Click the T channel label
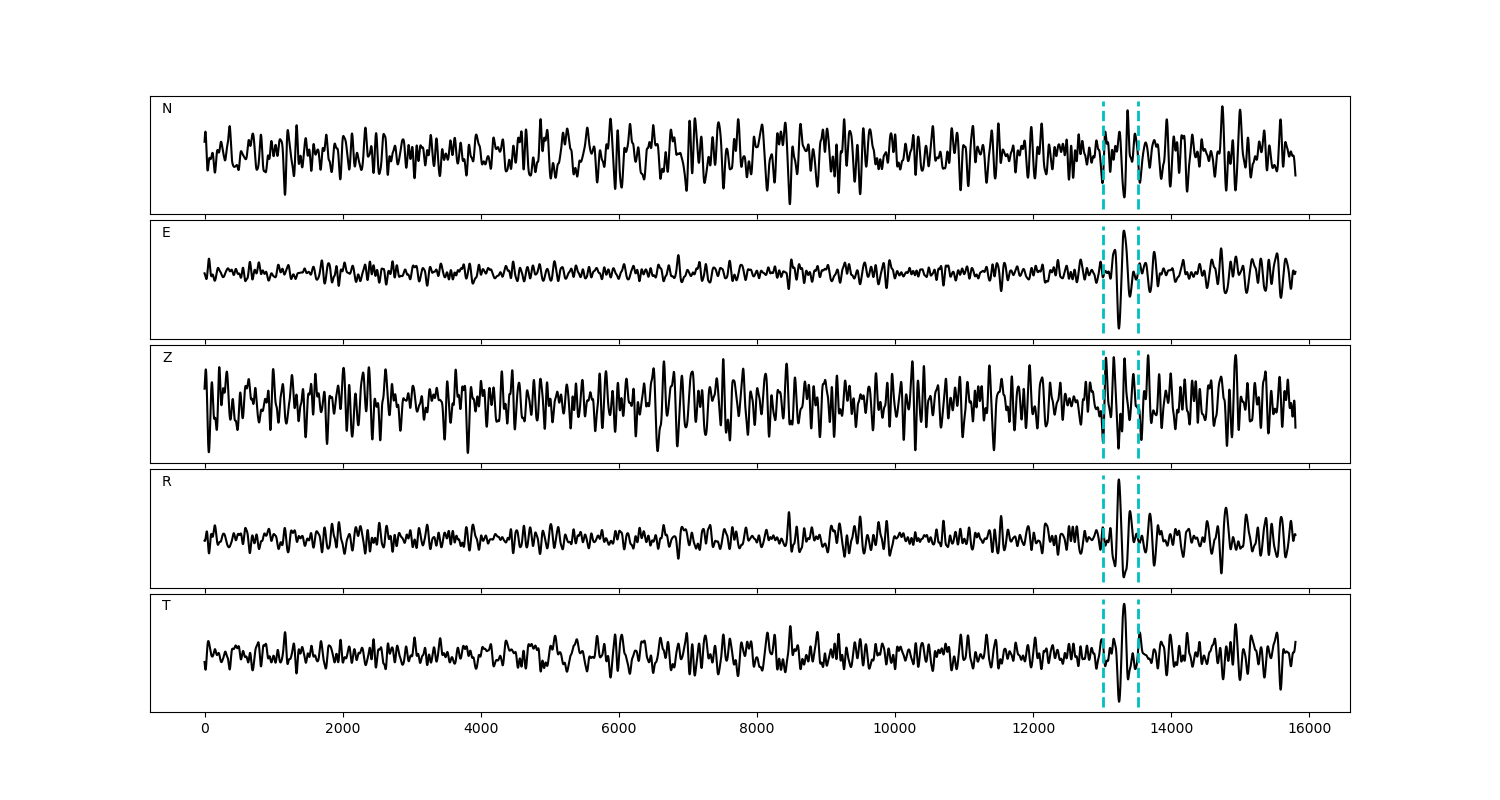This screenshot has height=800, width=1500. click(166, 606)
